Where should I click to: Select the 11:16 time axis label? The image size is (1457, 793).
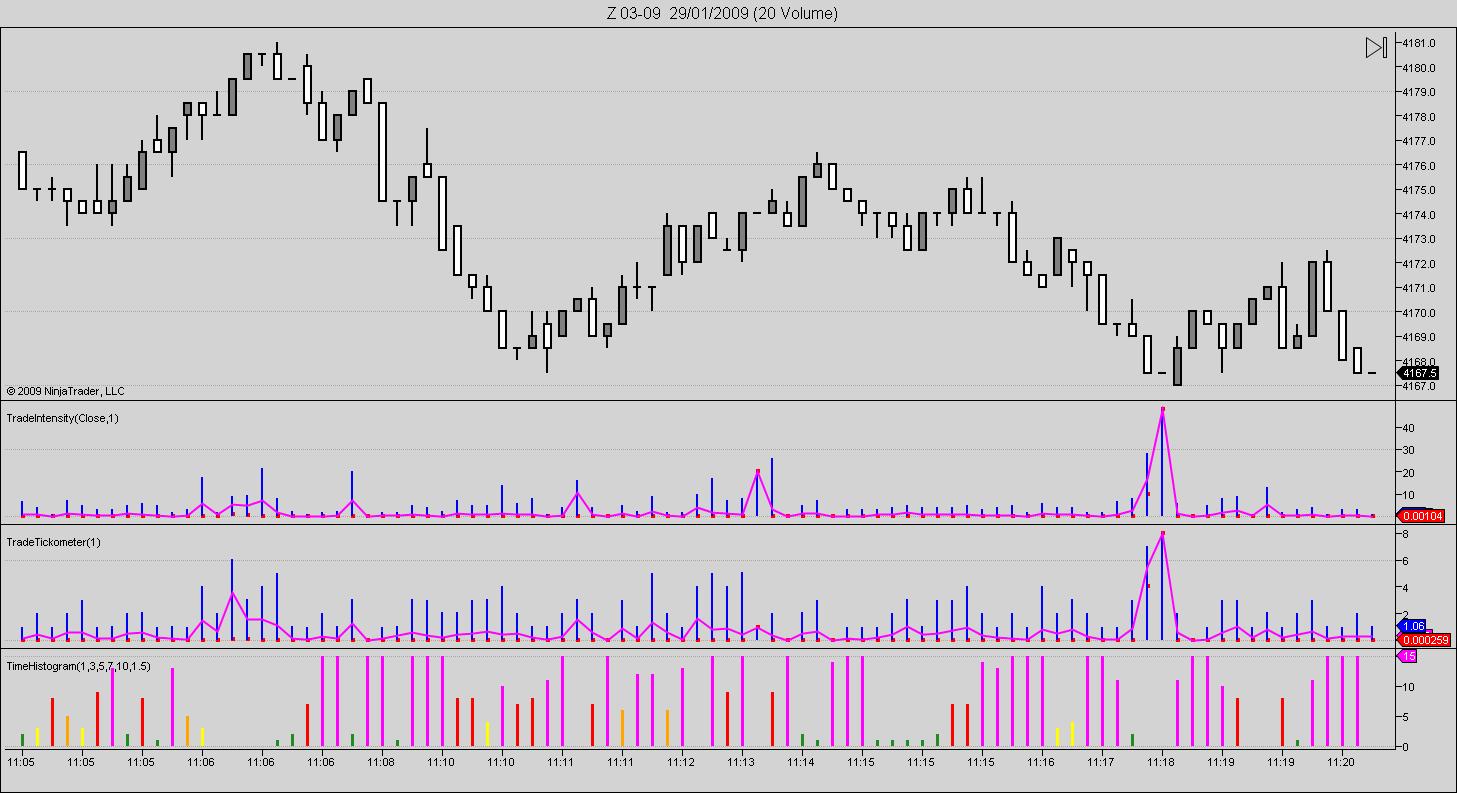coord(1041,762)
